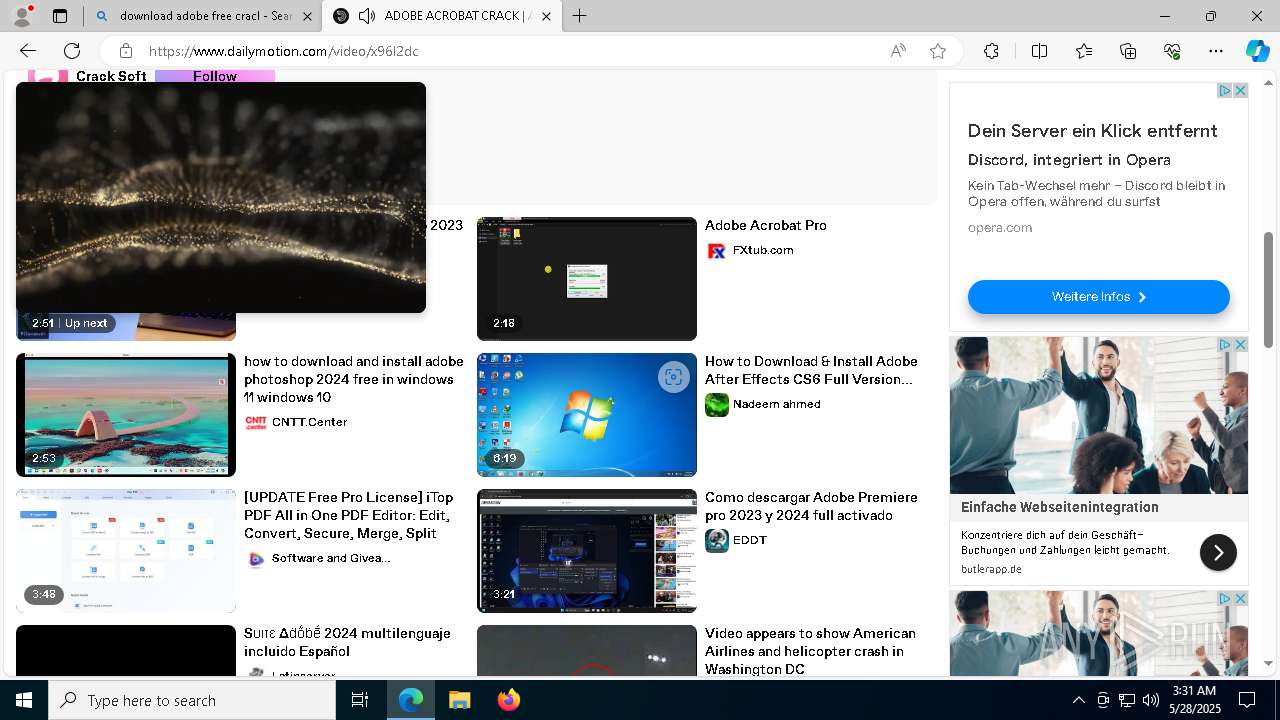Viewport: 1280px width, 720px height.
Task: Visit CNTT.Center channel
Action: click(310, 422)
